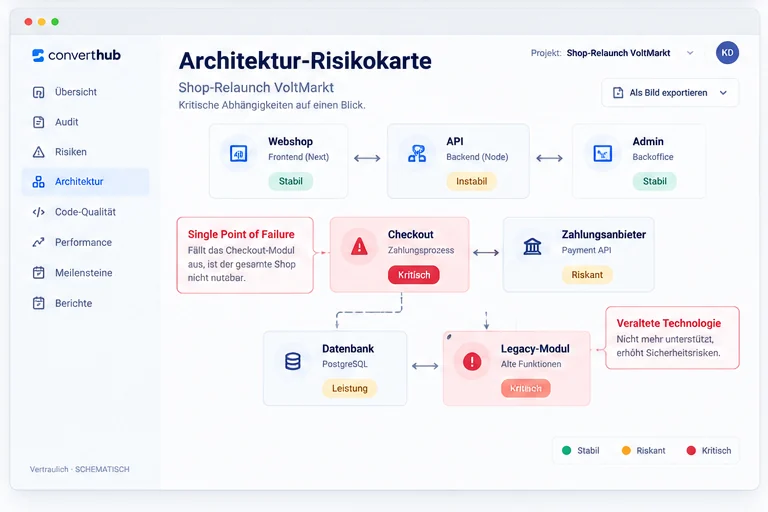Click the orange Riskant legend dot

click(x=626, y=451)
